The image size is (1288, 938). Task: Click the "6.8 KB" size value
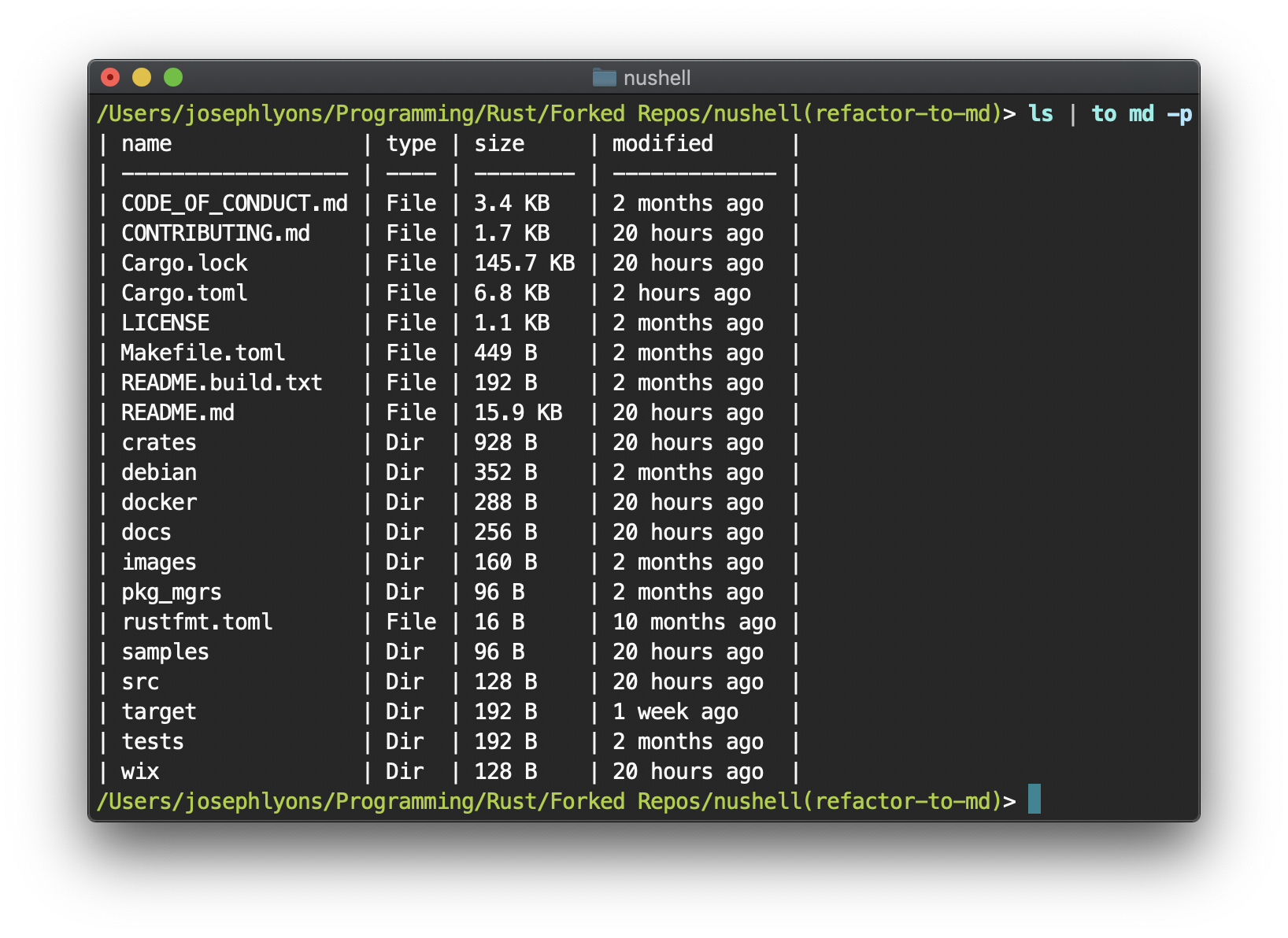[x=512, y=294]
